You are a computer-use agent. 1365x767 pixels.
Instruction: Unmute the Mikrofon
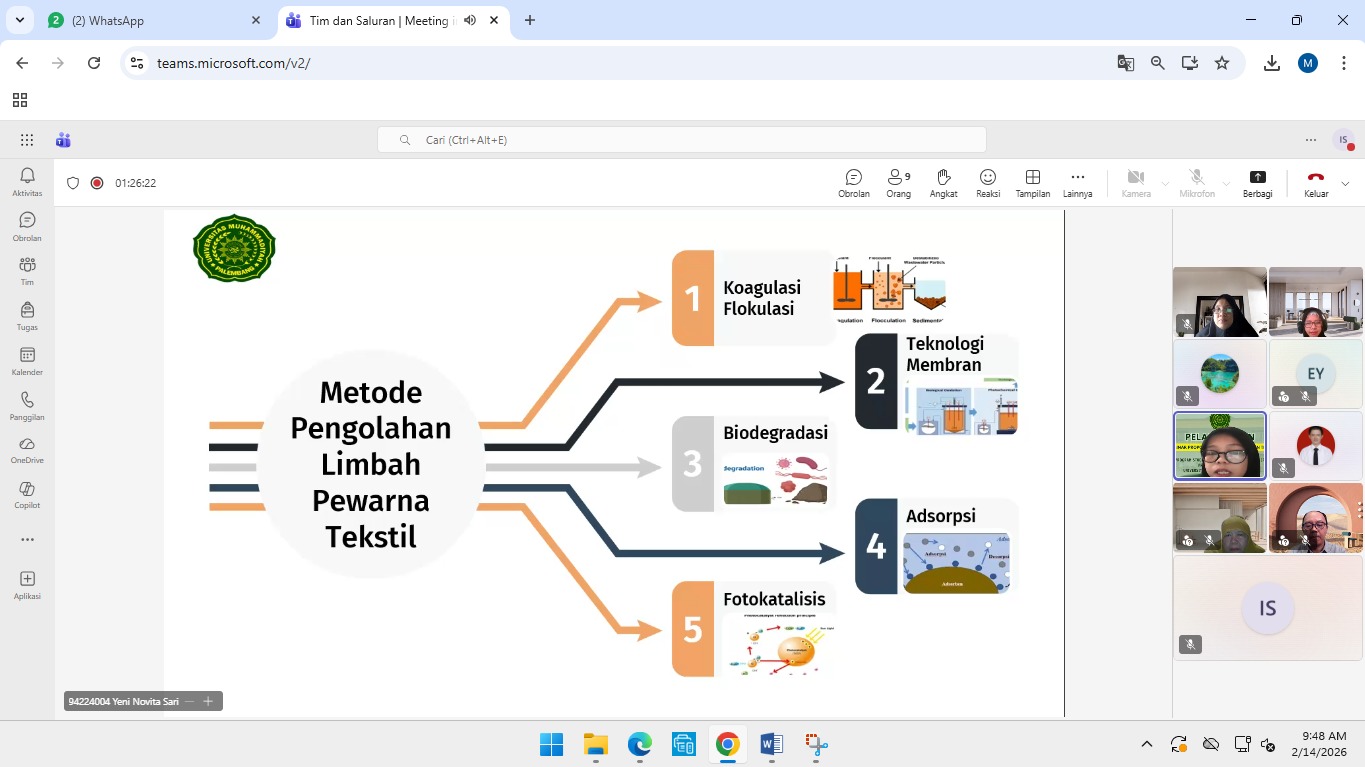tap(1196, 182)
